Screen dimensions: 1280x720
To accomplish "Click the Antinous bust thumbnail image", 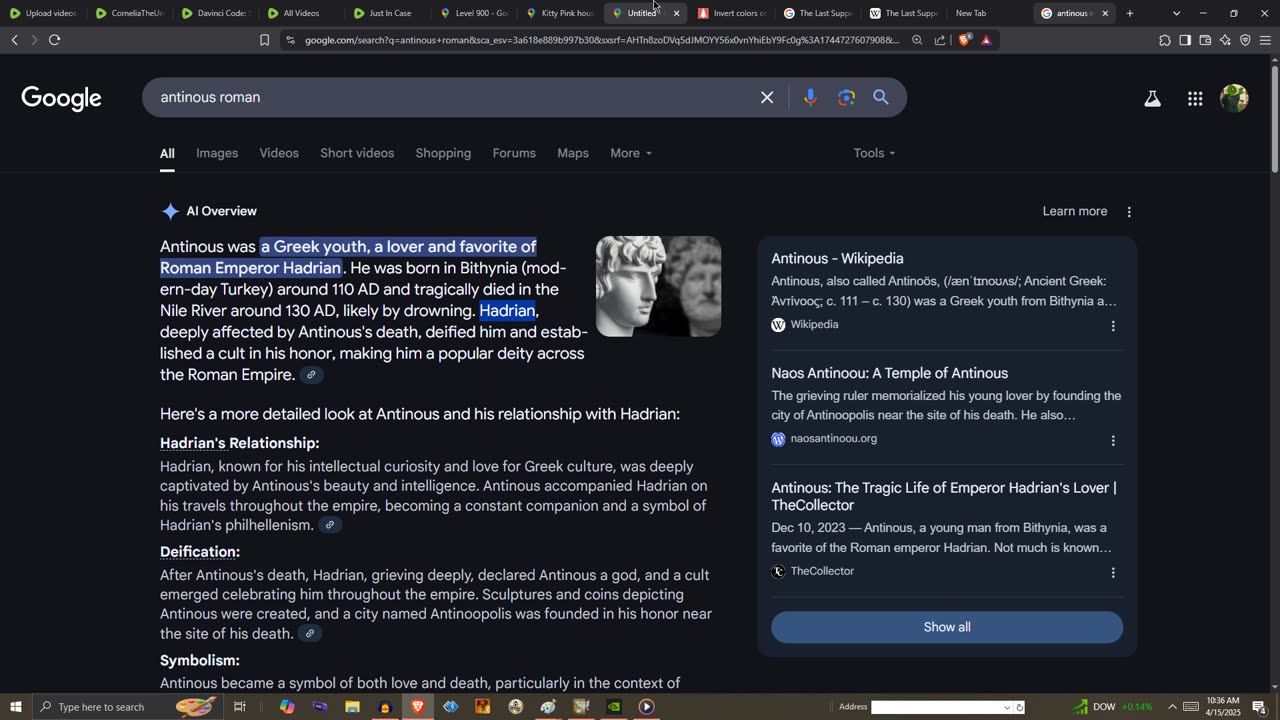I will coord(658,286).
